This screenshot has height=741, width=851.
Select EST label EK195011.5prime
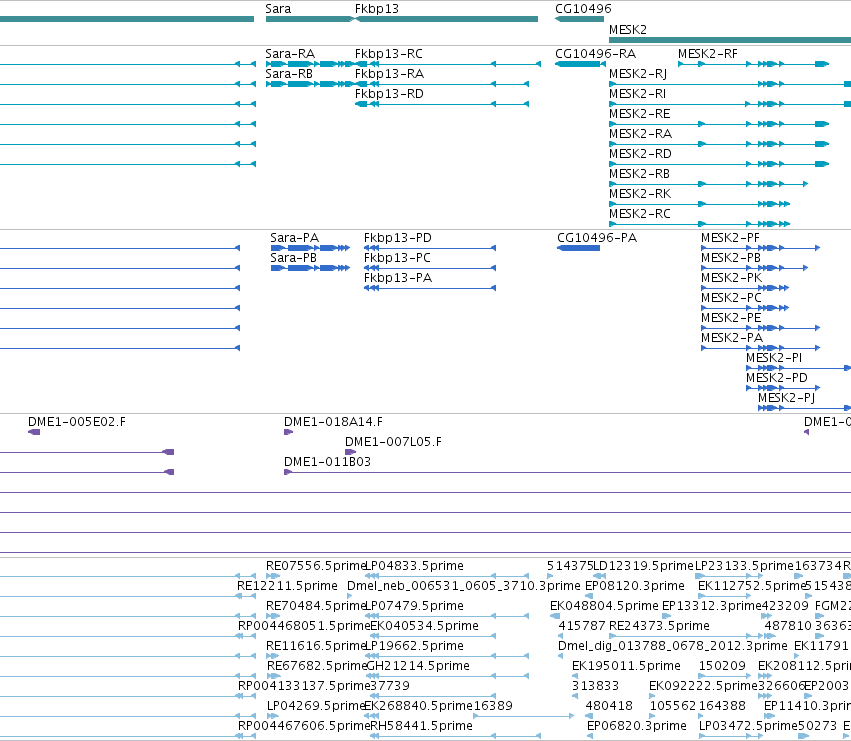(626, 666)
